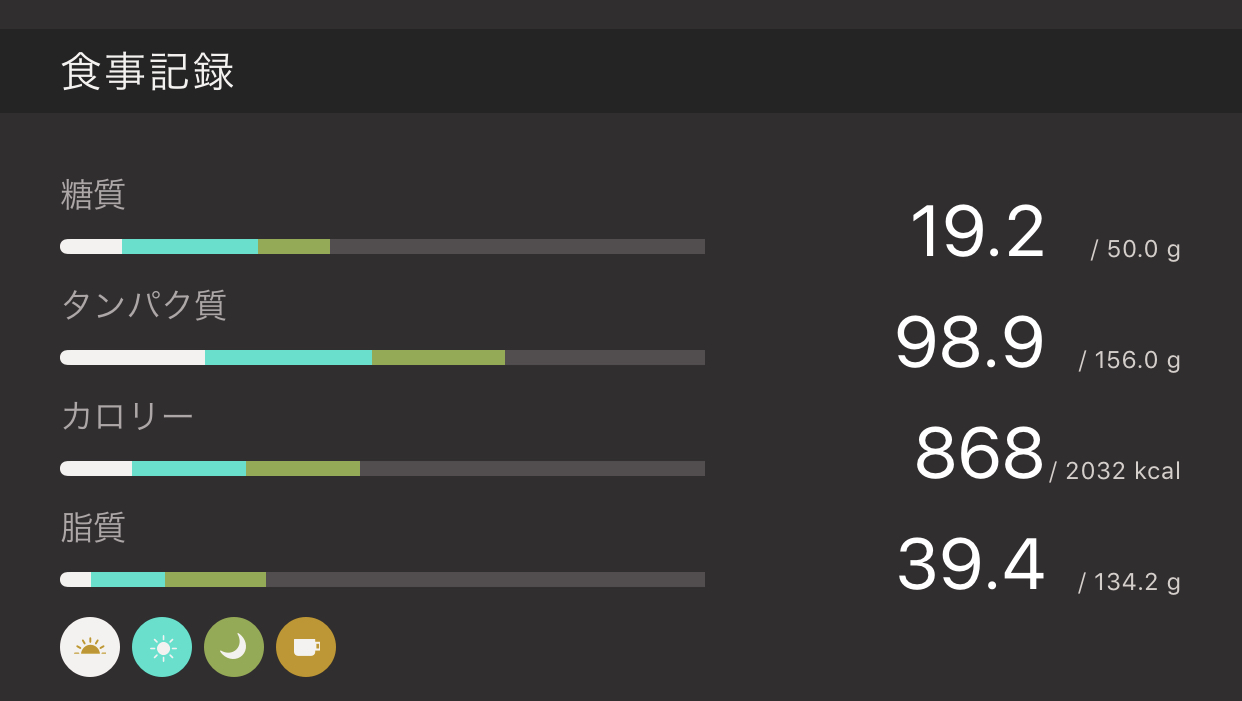Click the green segment of 脂質 bar
This screenshot has width=1242, height=701.
(x=215, y=580)
